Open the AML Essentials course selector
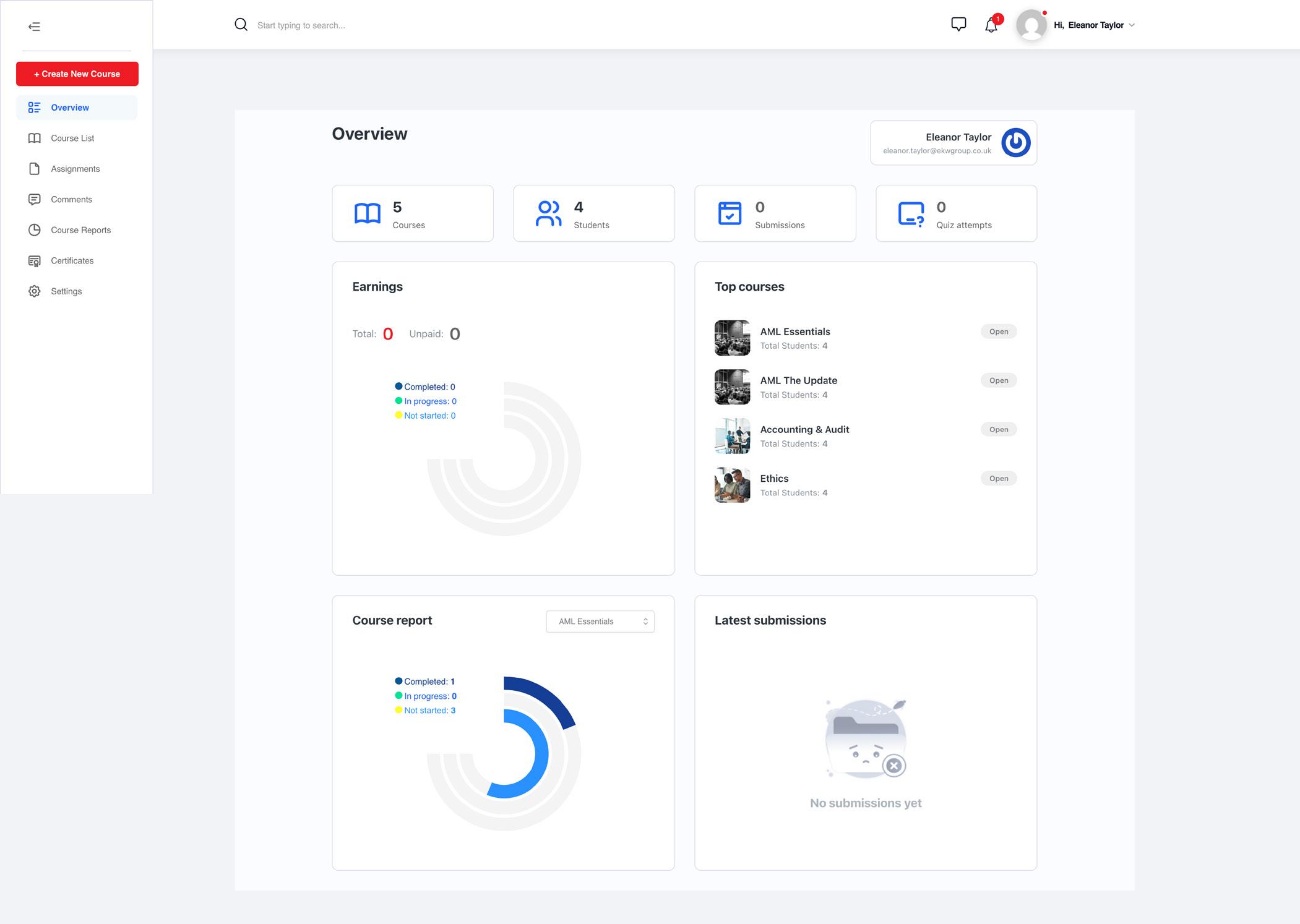This screenshot has height=924, width=1300. pos(600,622)
